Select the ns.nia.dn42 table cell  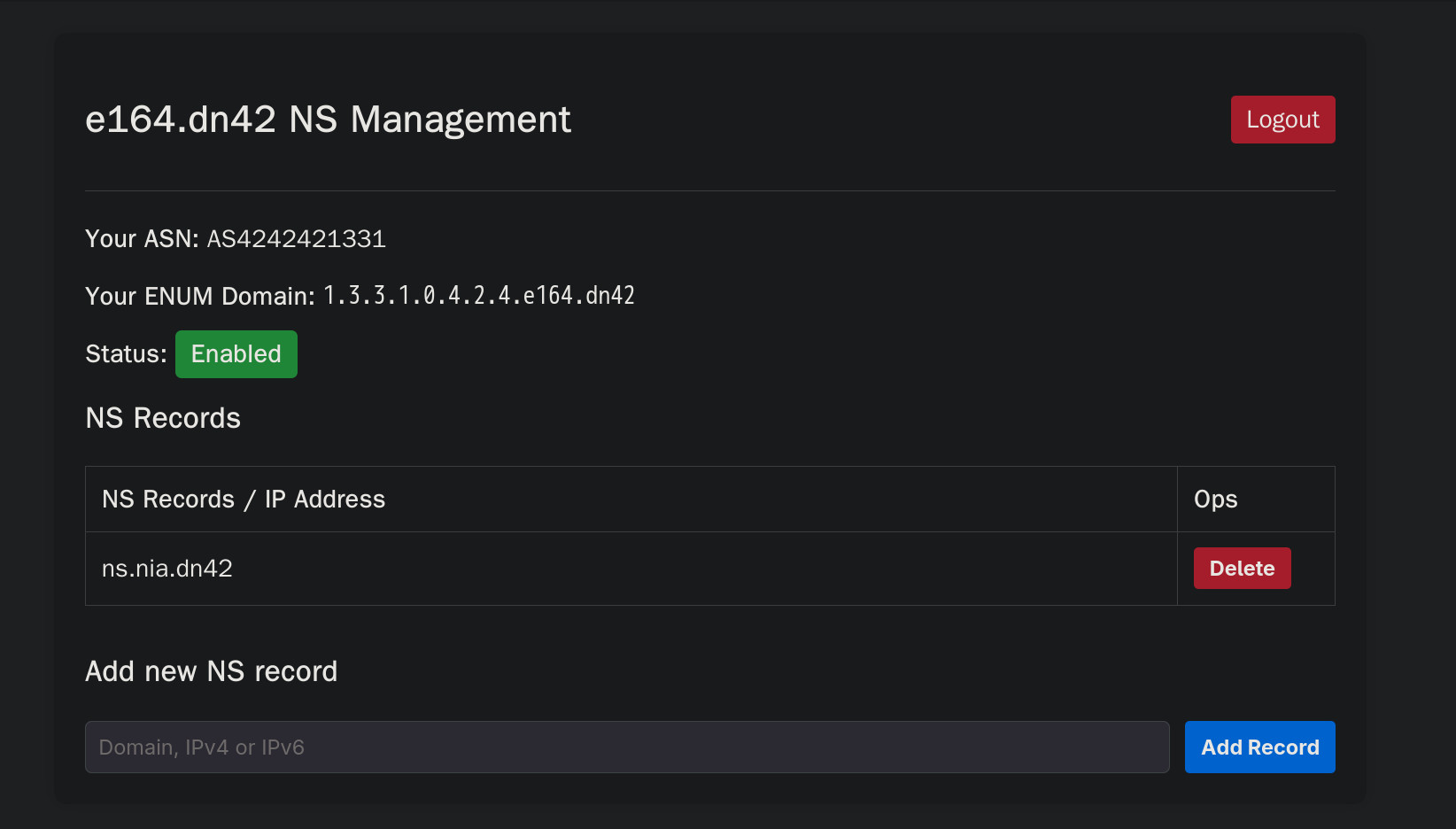pos(167,569)
